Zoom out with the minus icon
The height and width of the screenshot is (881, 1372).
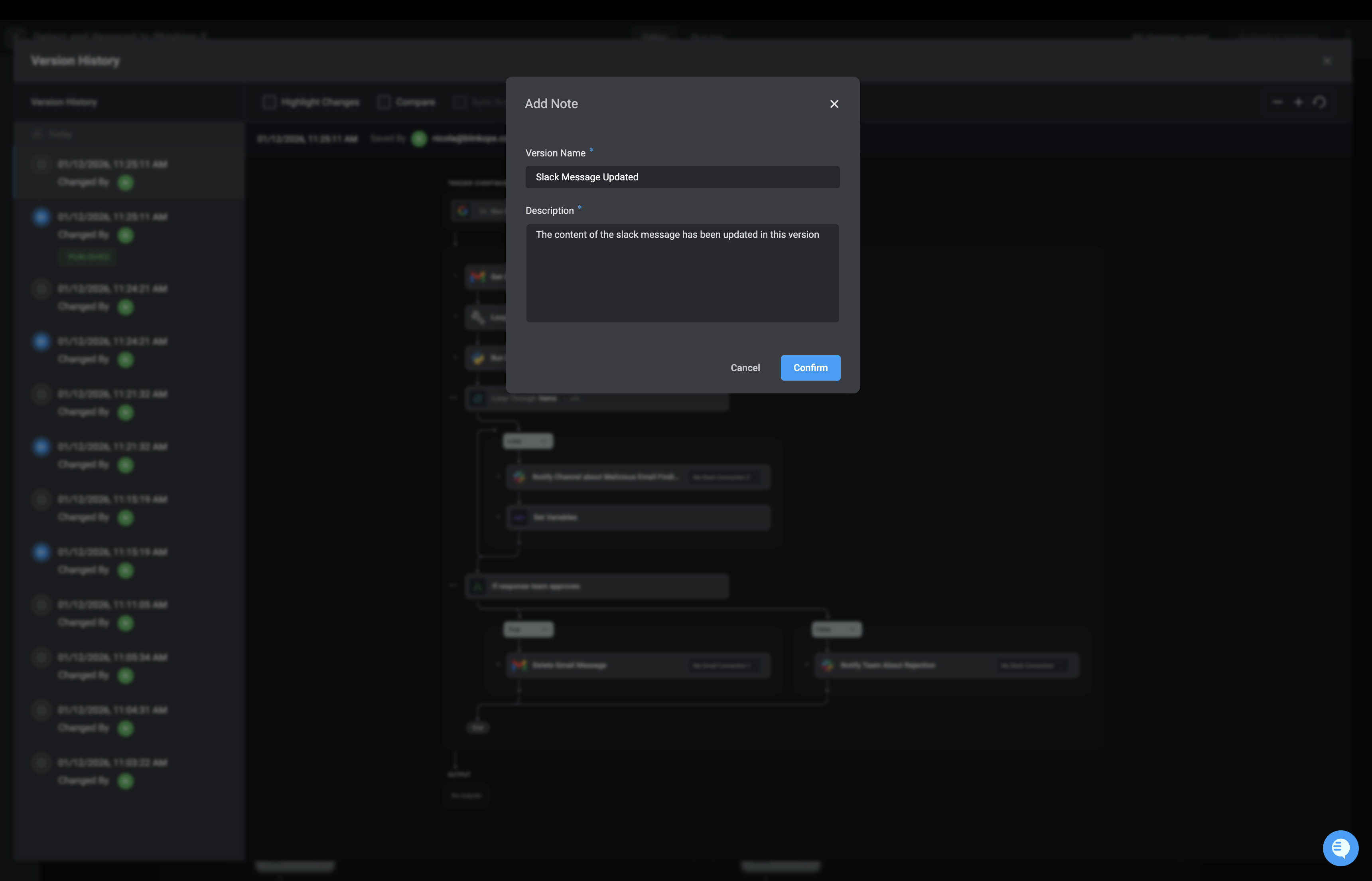(x=1278, y=103)
